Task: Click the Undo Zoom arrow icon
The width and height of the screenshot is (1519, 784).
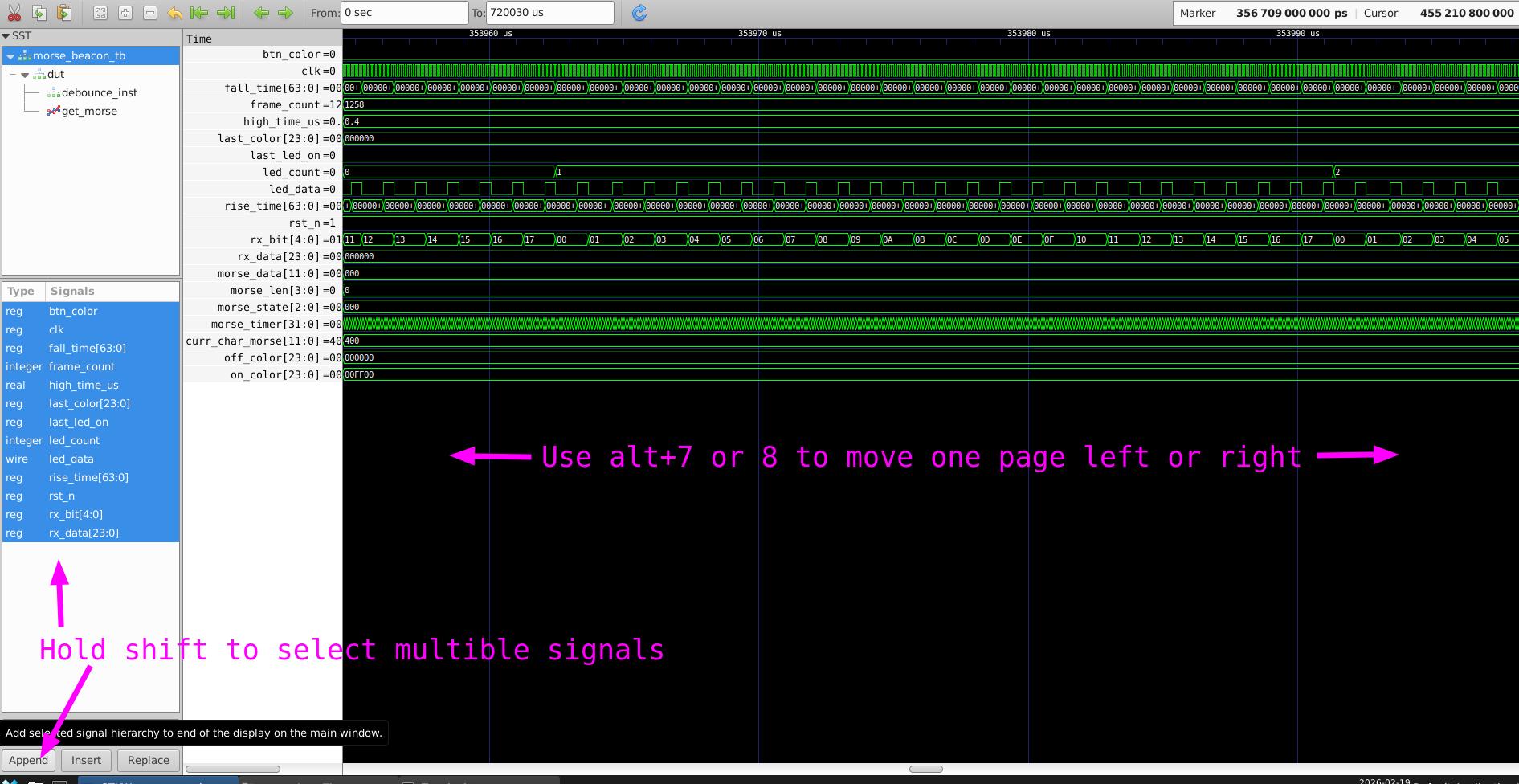Action: click(174, 13)
